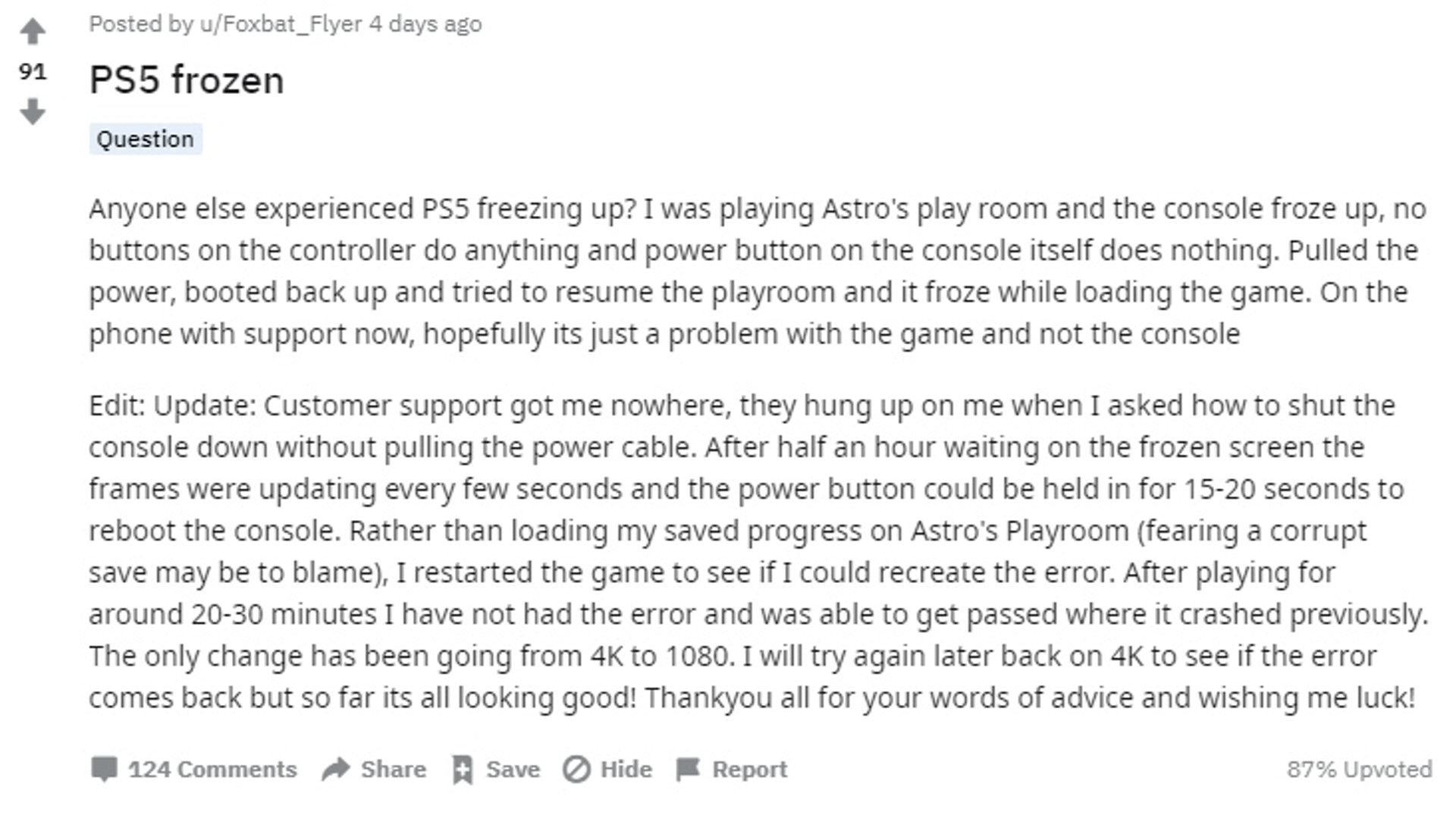Click the Report flag icon
This screenshot has width=1456, height=821.
click(688, 769)
